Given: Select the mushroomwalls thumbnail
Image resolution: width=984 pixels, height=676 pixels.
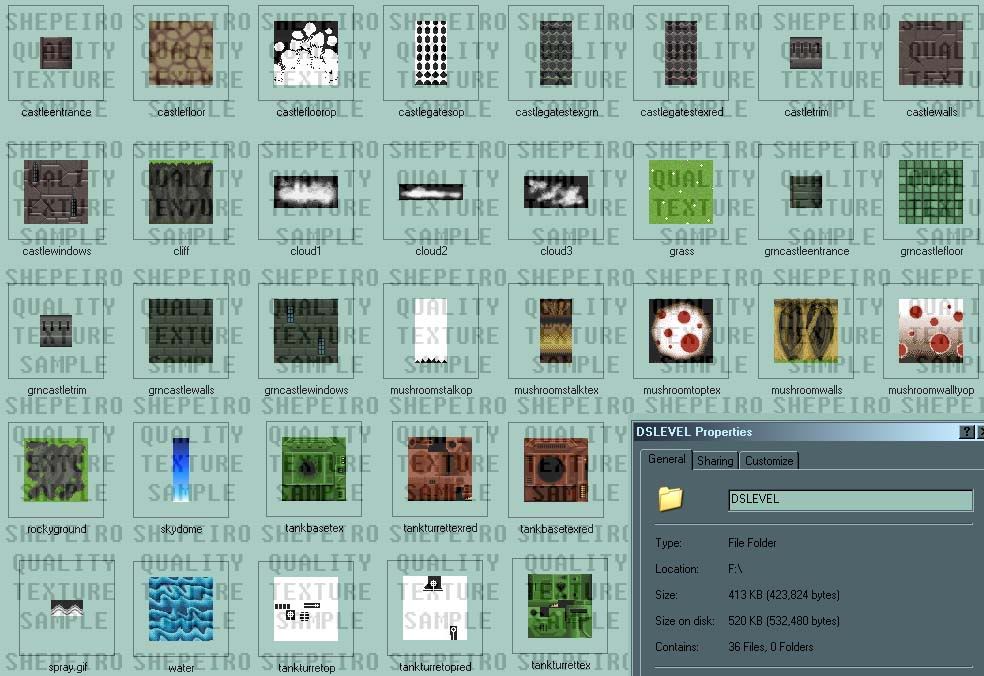Looking at the screenshot, I should tap(806, 331).
